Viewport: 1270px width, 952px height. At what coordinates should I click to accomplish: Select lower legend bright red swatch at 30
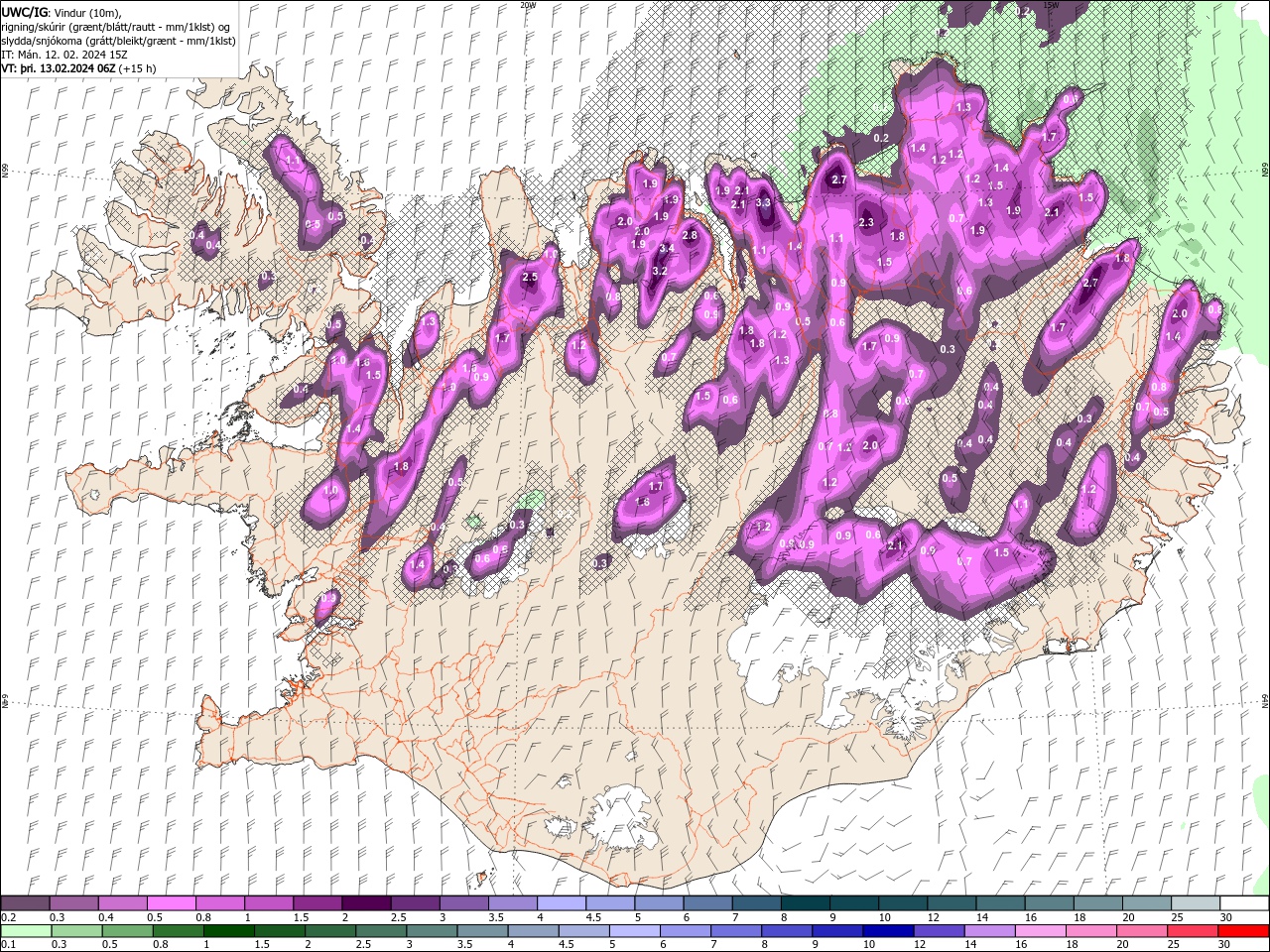tap(1243, 931)
